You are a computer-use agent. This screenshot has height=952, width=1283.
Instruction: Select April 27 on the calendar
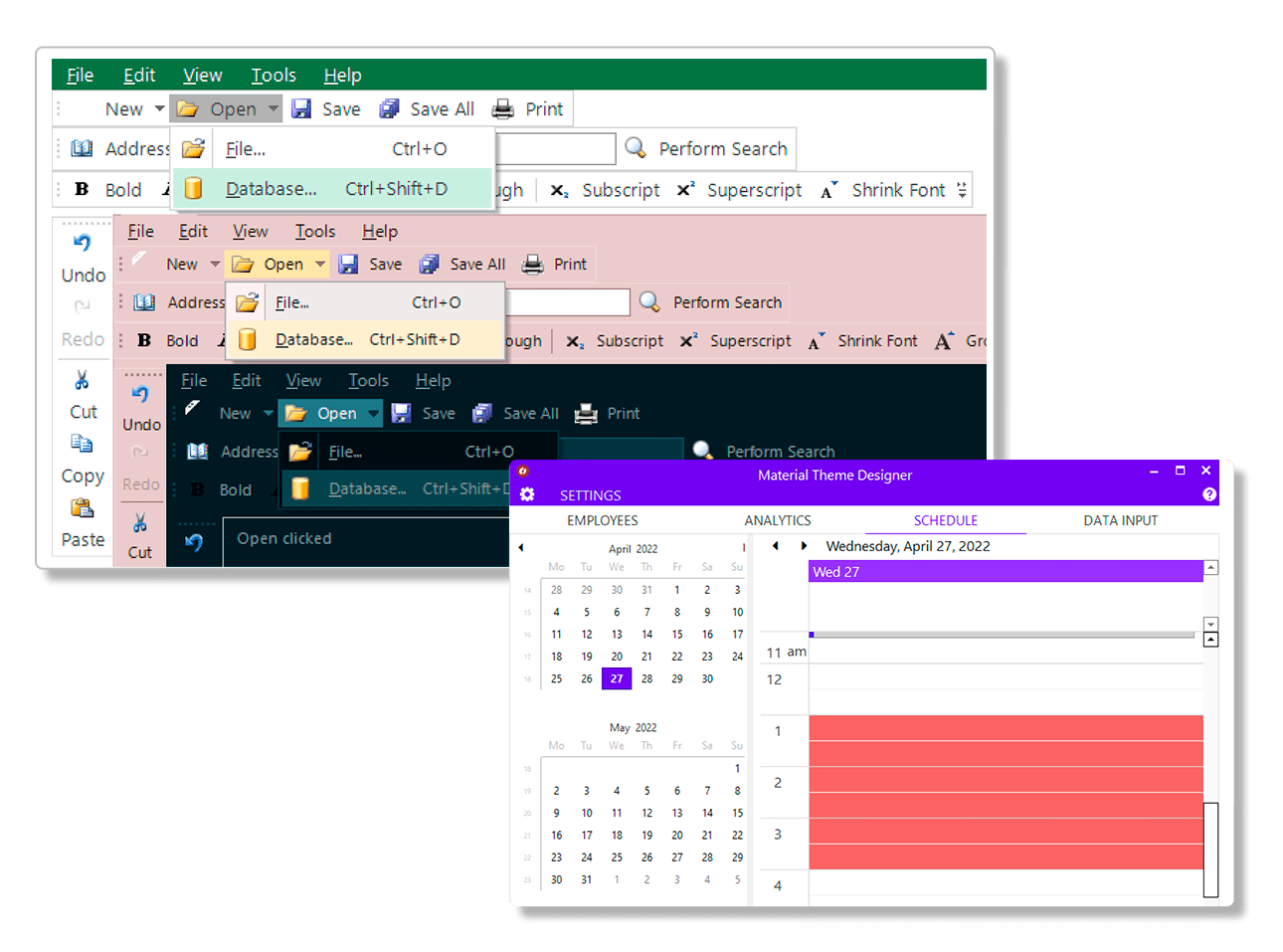tap(617, 678)
